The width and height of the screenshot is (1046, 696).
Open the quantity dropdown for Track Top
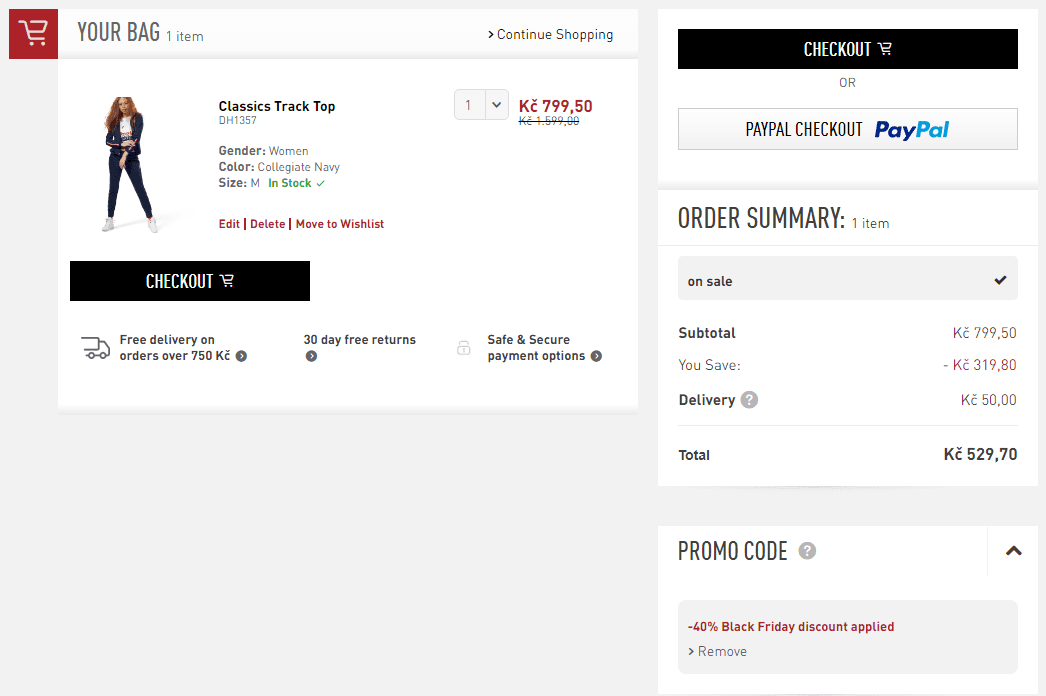tap(482, 105)
